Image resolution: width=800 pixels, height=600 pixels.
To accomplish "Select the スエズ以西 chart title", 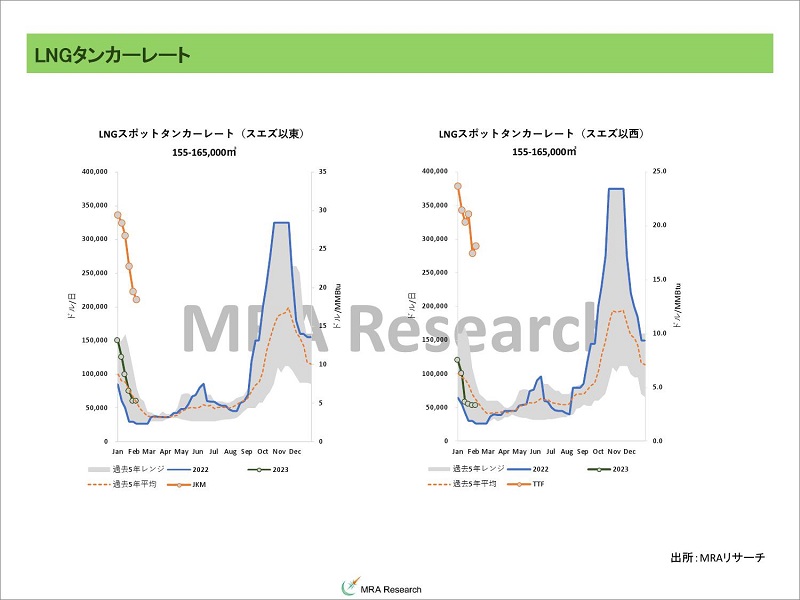I will (541, 133).
